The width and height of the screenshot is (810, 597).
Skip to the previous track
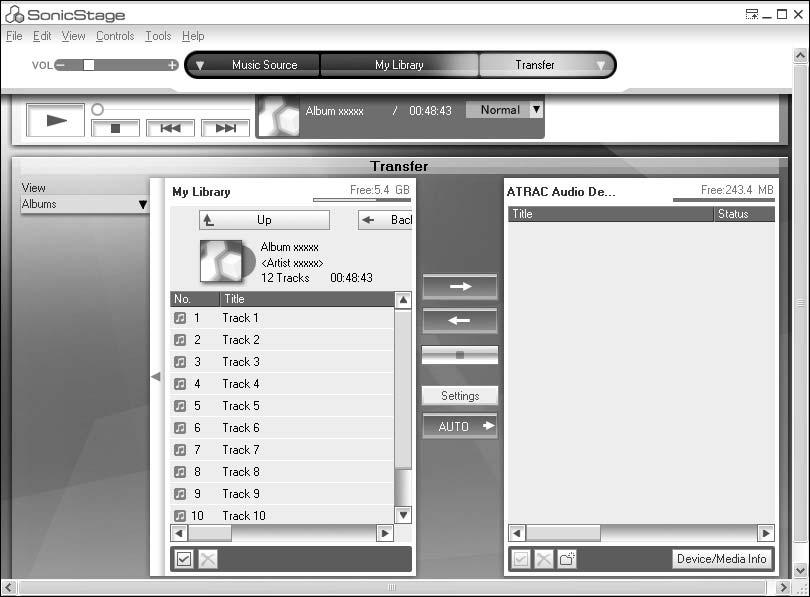coord(170,128)
